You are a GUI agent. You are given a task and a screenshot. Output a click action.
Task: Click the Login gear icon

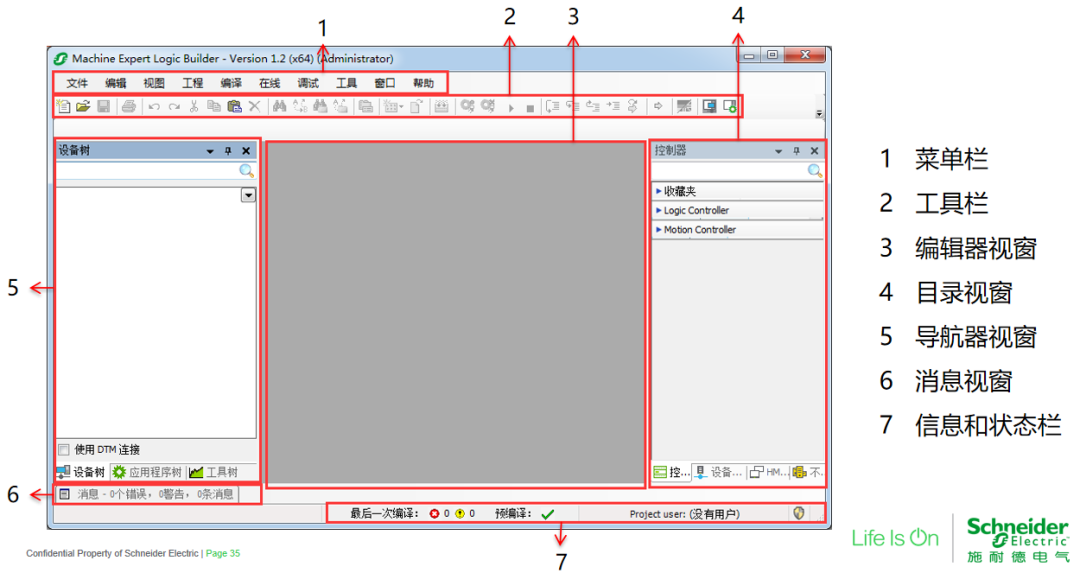468,106
